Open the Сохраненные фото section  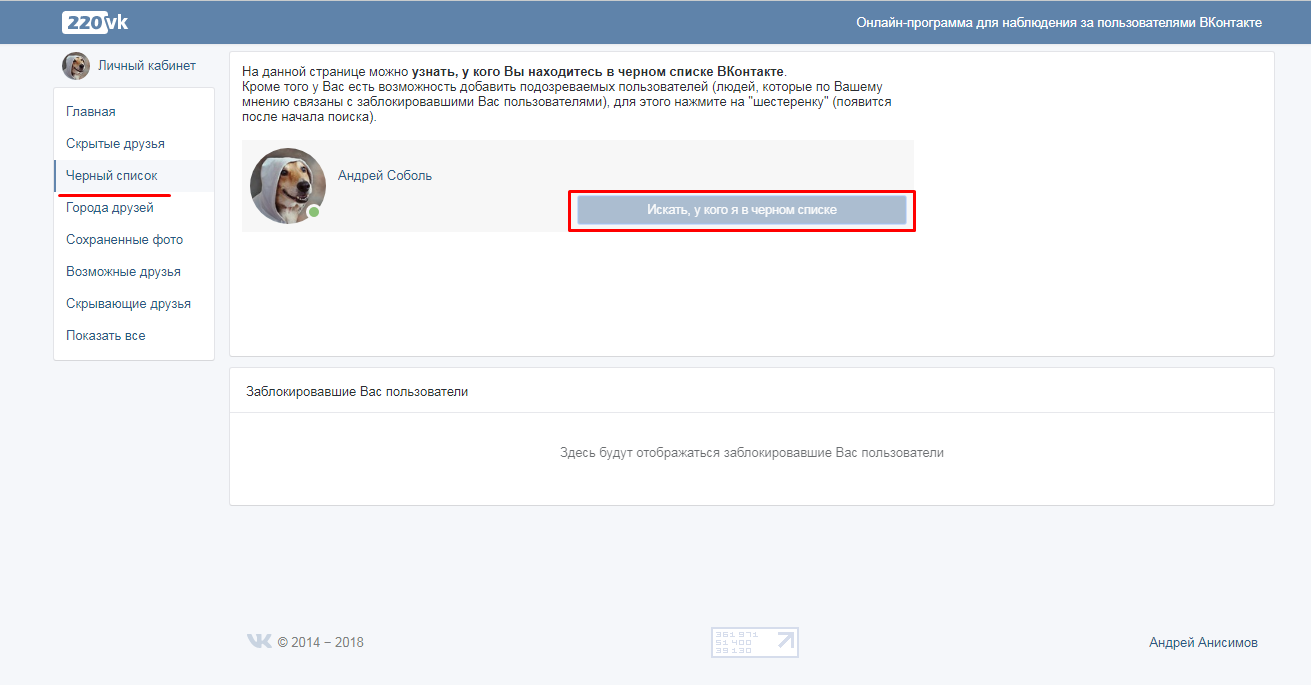[x=125, y=239]
